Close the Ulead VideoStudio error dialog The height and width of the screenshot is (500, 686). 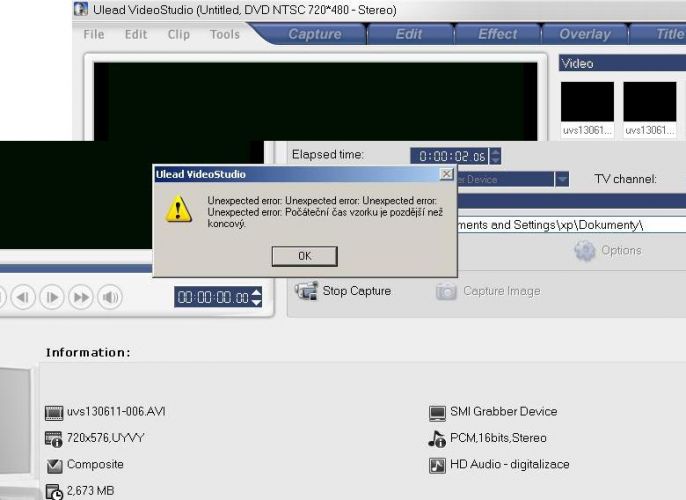coord(446,174)
